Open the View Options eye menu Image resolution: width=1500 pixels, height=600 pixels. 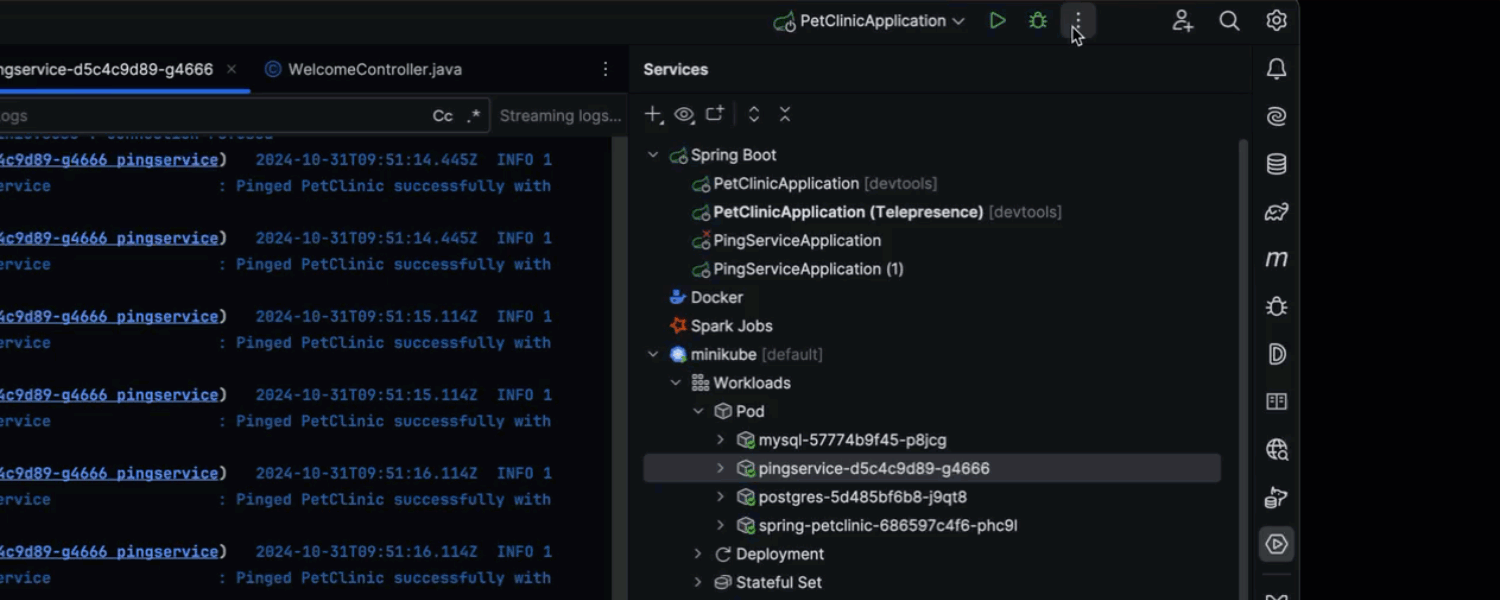point(684,115)
